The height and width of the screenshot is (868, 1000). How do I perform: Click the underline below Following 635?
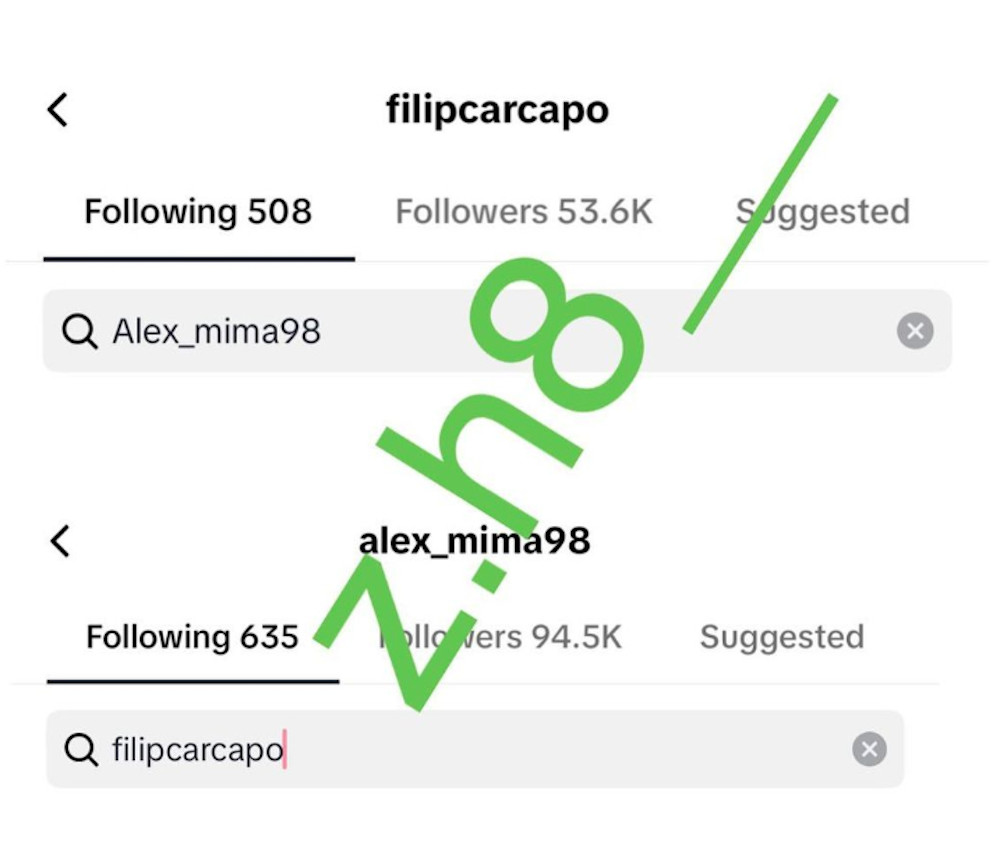[192, 682]
